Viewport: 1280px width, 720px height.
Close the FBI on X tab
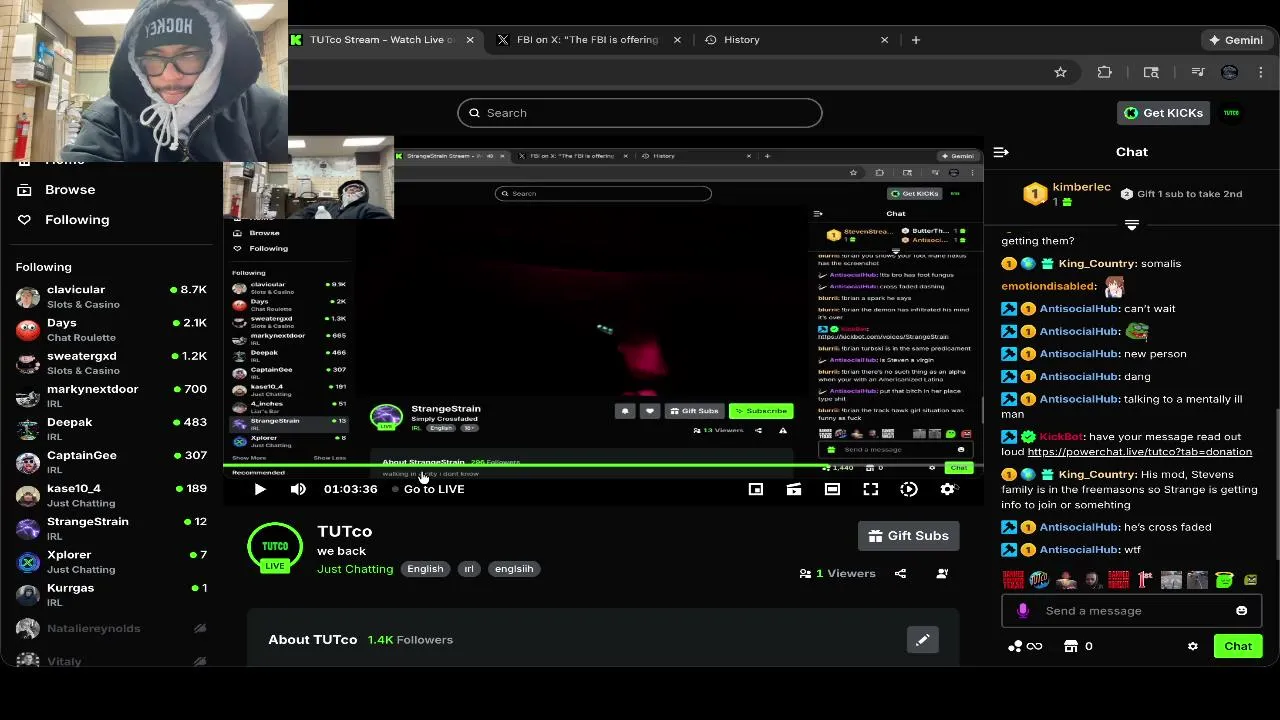[x=677, y=40]
